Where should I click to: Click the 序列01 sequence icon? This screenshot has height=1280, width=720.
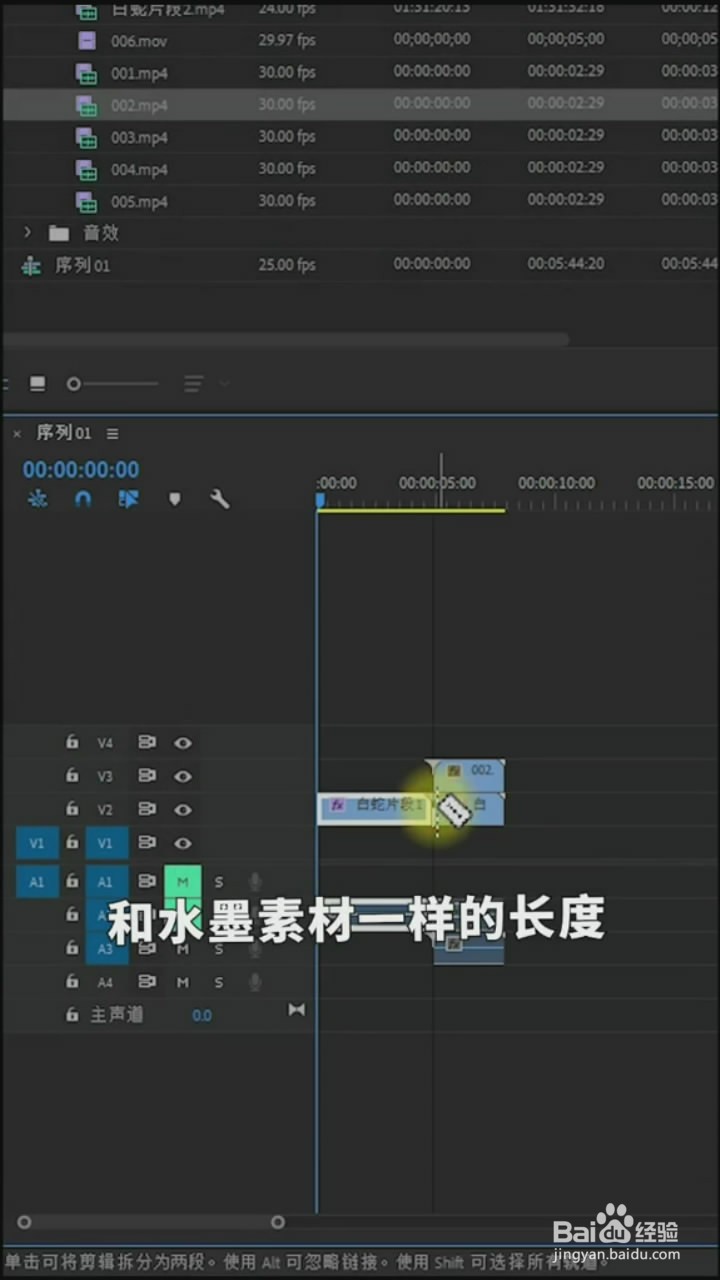(x=31, y=265)
